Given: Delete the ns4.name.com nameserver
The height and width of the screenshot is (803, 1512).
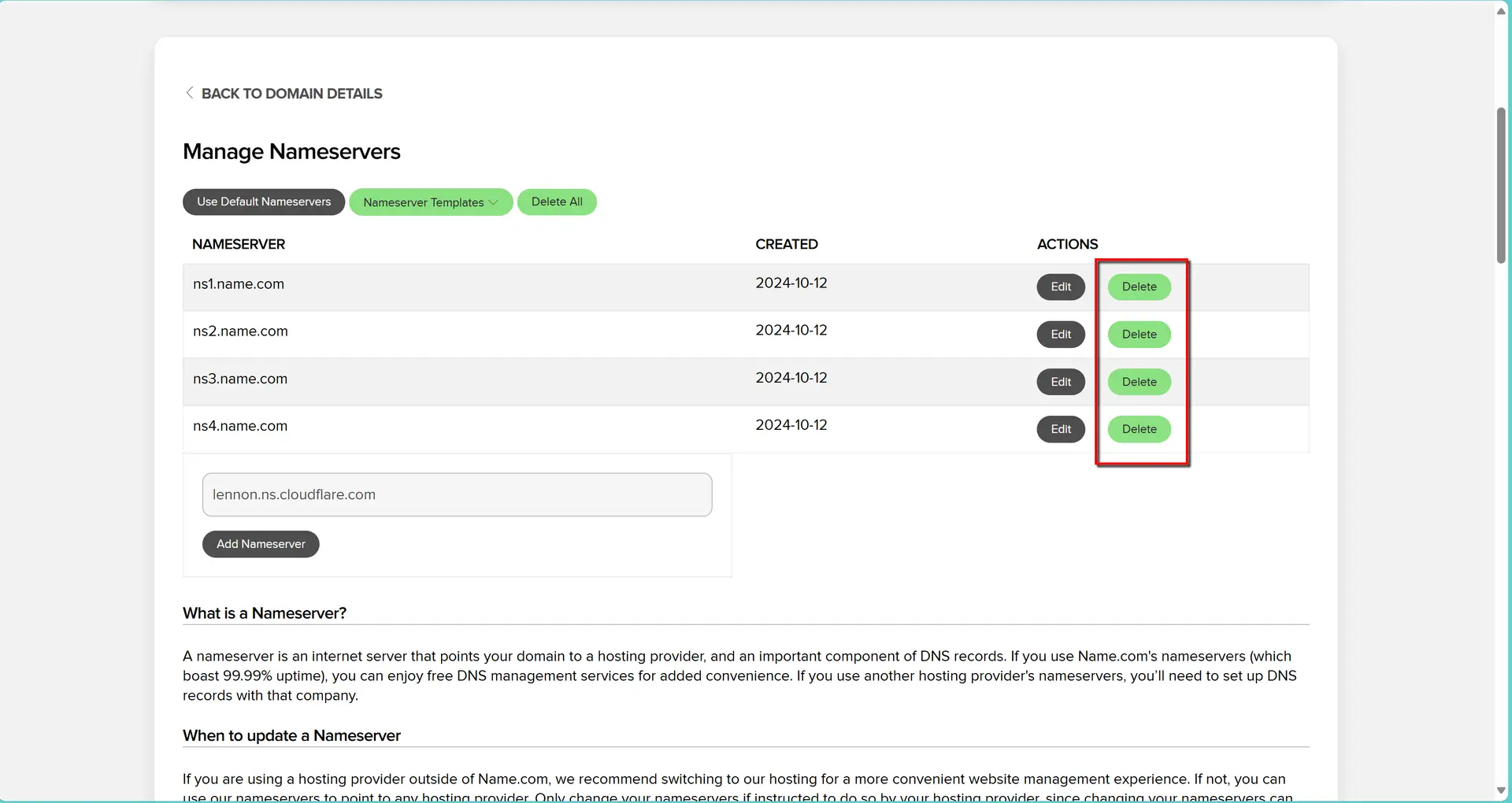Looking at the screenshot, I should [x=1139, y=429].
